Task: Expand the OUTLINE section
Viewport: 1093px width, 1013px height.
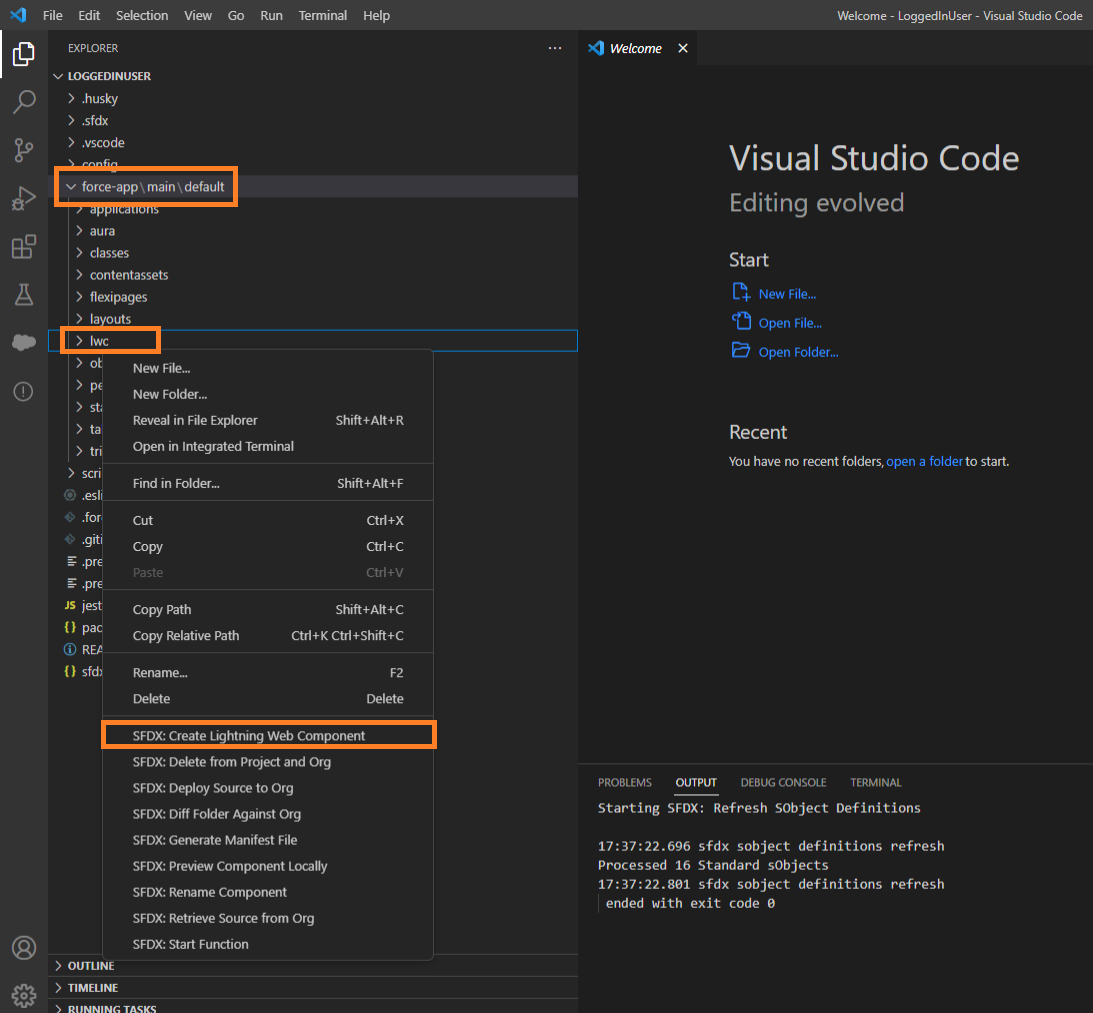Action: [91, 966]
